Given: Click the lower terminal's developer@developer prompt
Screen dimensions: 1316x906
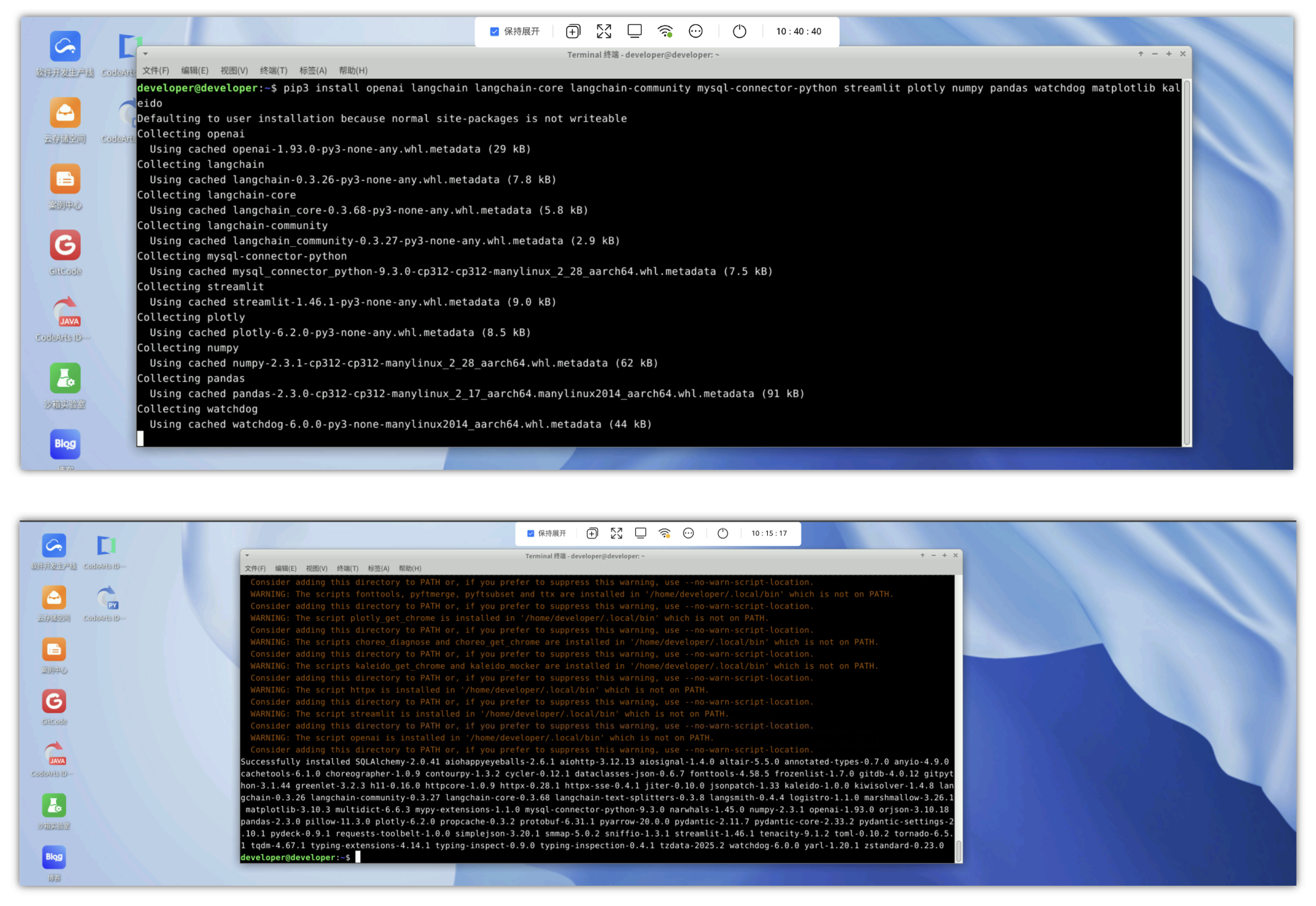Looking at the screenshot, I should click(x=295, y=857).
